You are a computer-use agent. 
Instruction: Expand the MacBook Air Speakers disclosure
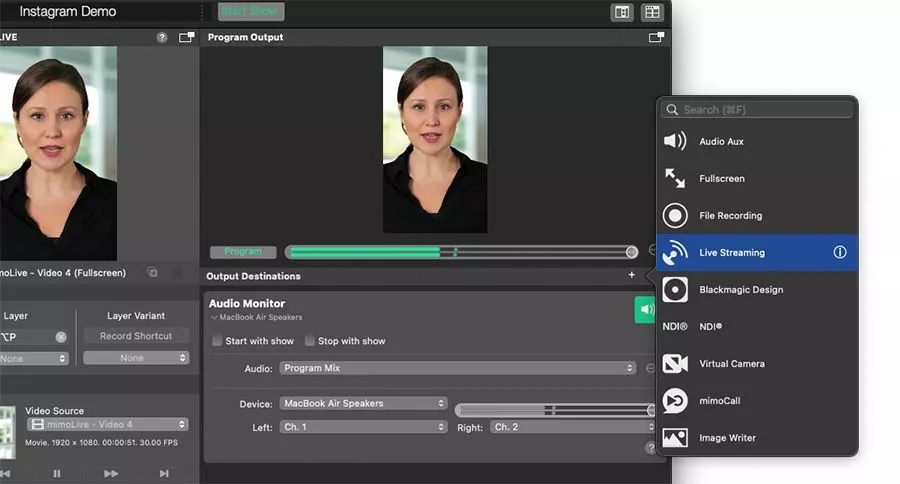[x=214, y=317]
